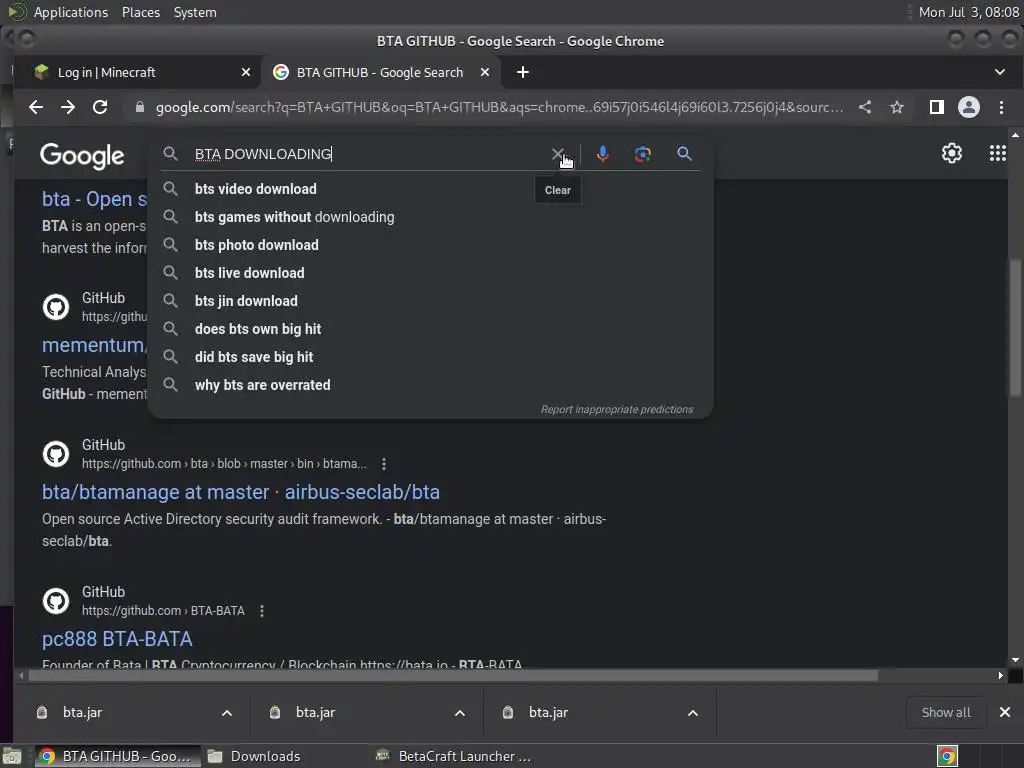Click the browser address bar URL
Viewport: 1024px width, 768px height.
(499, 107)
